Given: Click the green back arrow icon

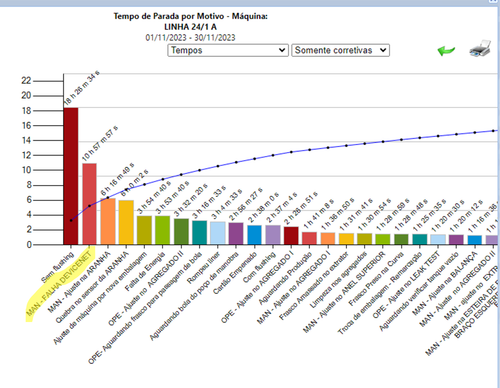Looking at the screenshot, I should pos(446,51).
